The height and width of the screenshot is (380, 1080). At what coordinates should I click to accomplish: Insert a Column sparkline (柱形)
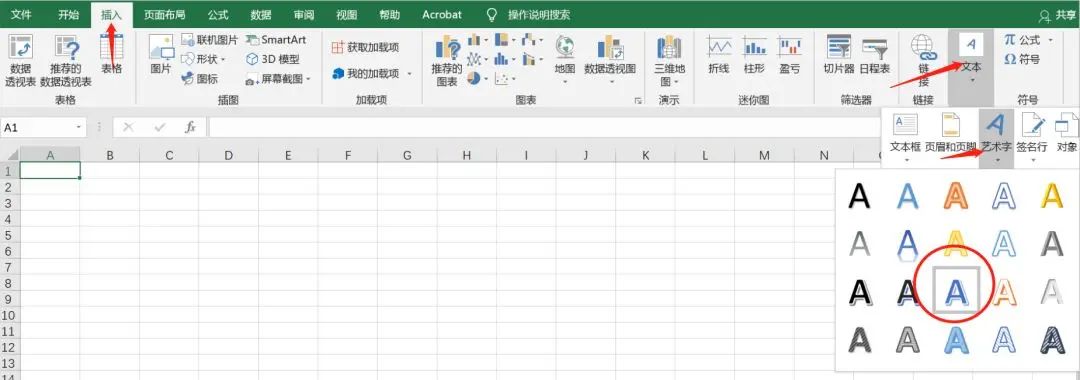pos(754,54)
